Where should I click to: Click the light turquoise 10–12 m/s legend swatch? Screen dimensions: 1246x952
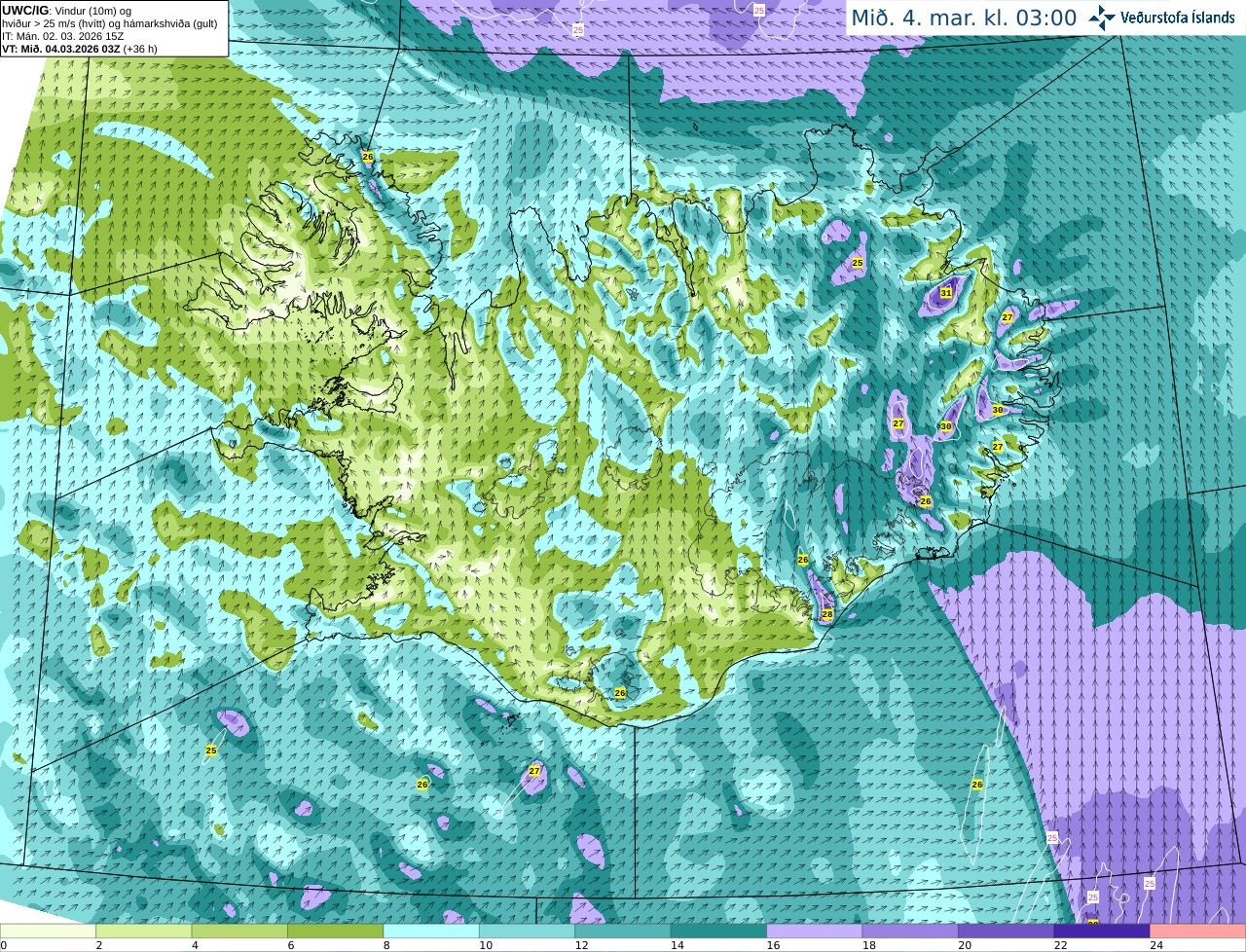click(x=527, y=931)
